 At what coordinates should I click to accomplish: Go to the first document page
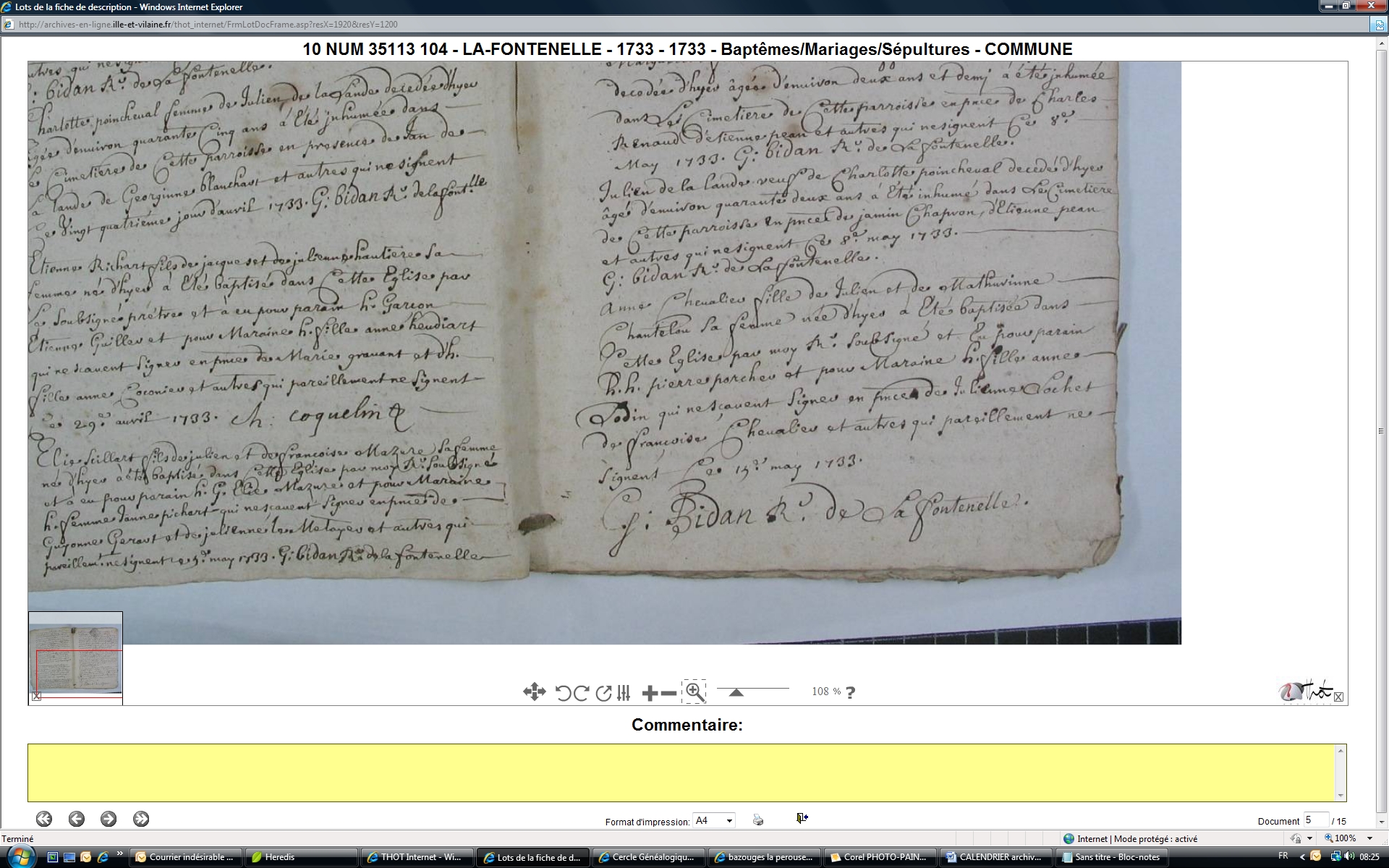tap(44, 819)
